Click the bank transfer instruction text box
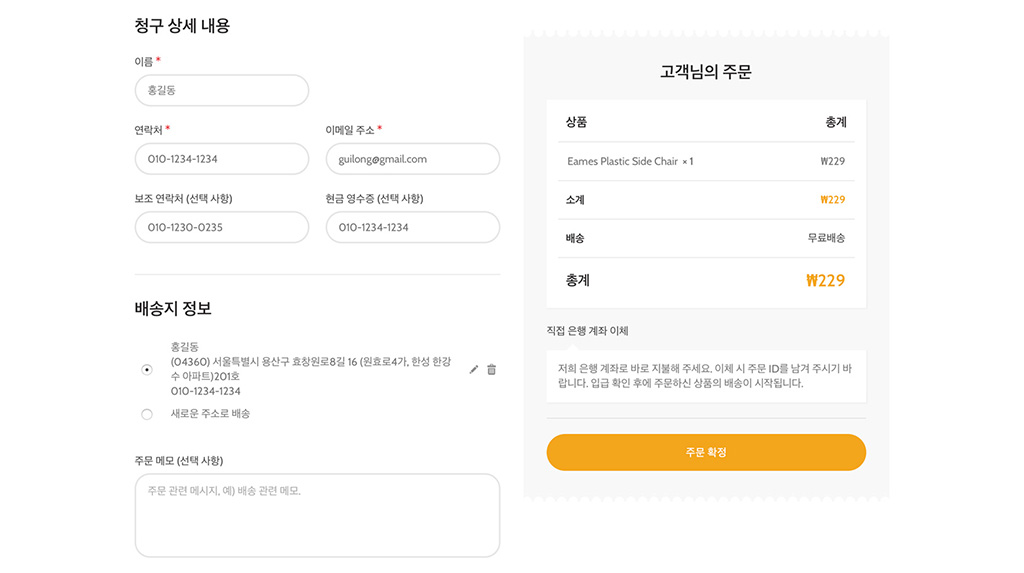Image resolution: width=1024 pixels, height=573 pixels. 705,376
